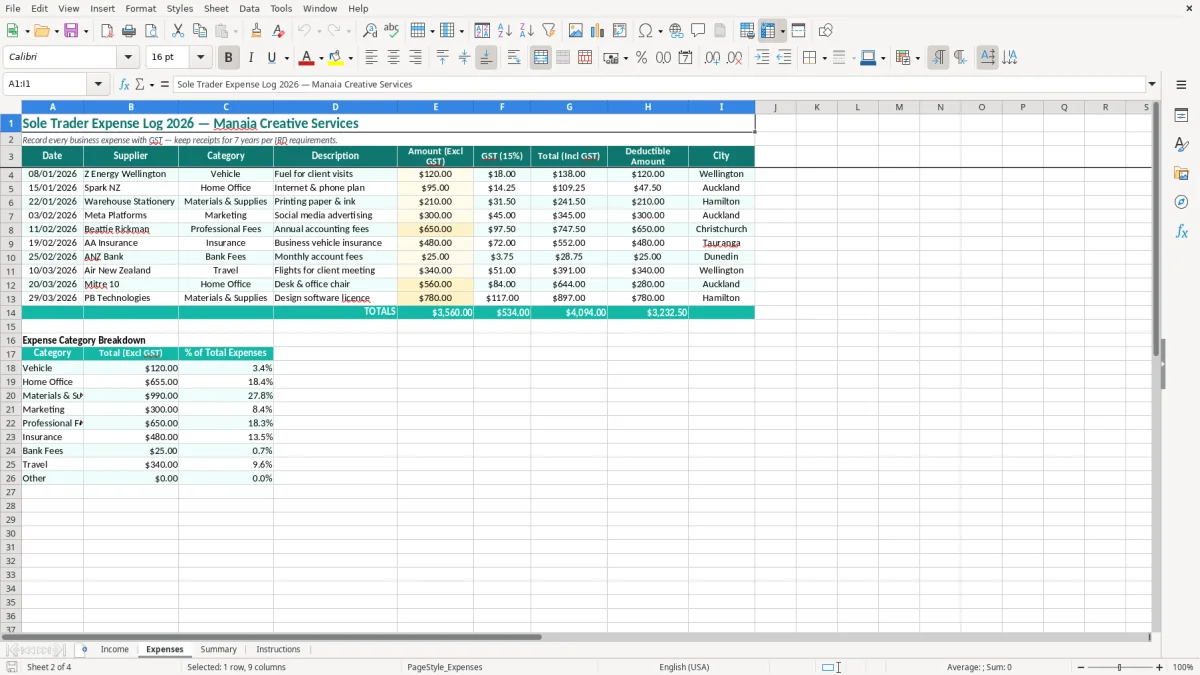Screen dimensions: 1200x675
Task: Click Sort Descending icon
Action: coord(527,31)
